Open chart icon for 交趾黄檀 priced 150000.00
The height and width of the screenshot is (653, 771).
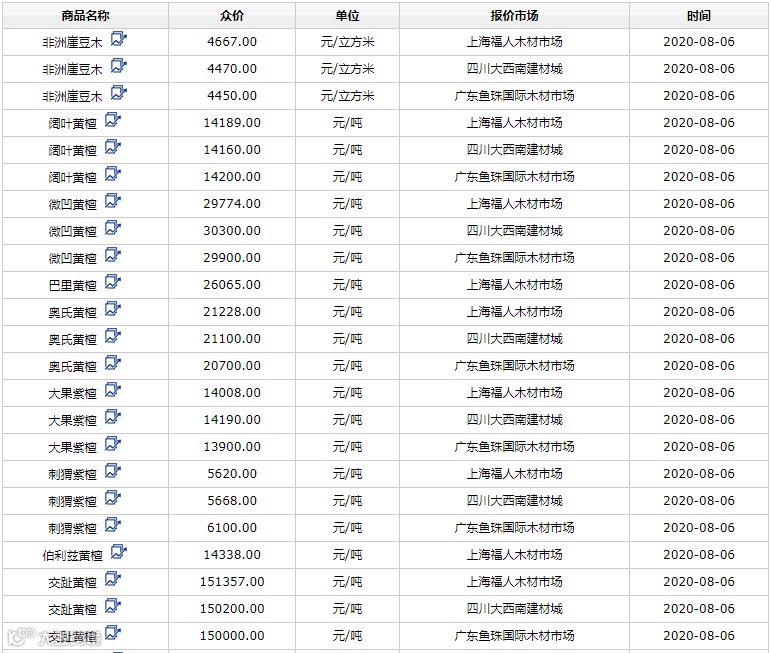[x=113, y=633]
